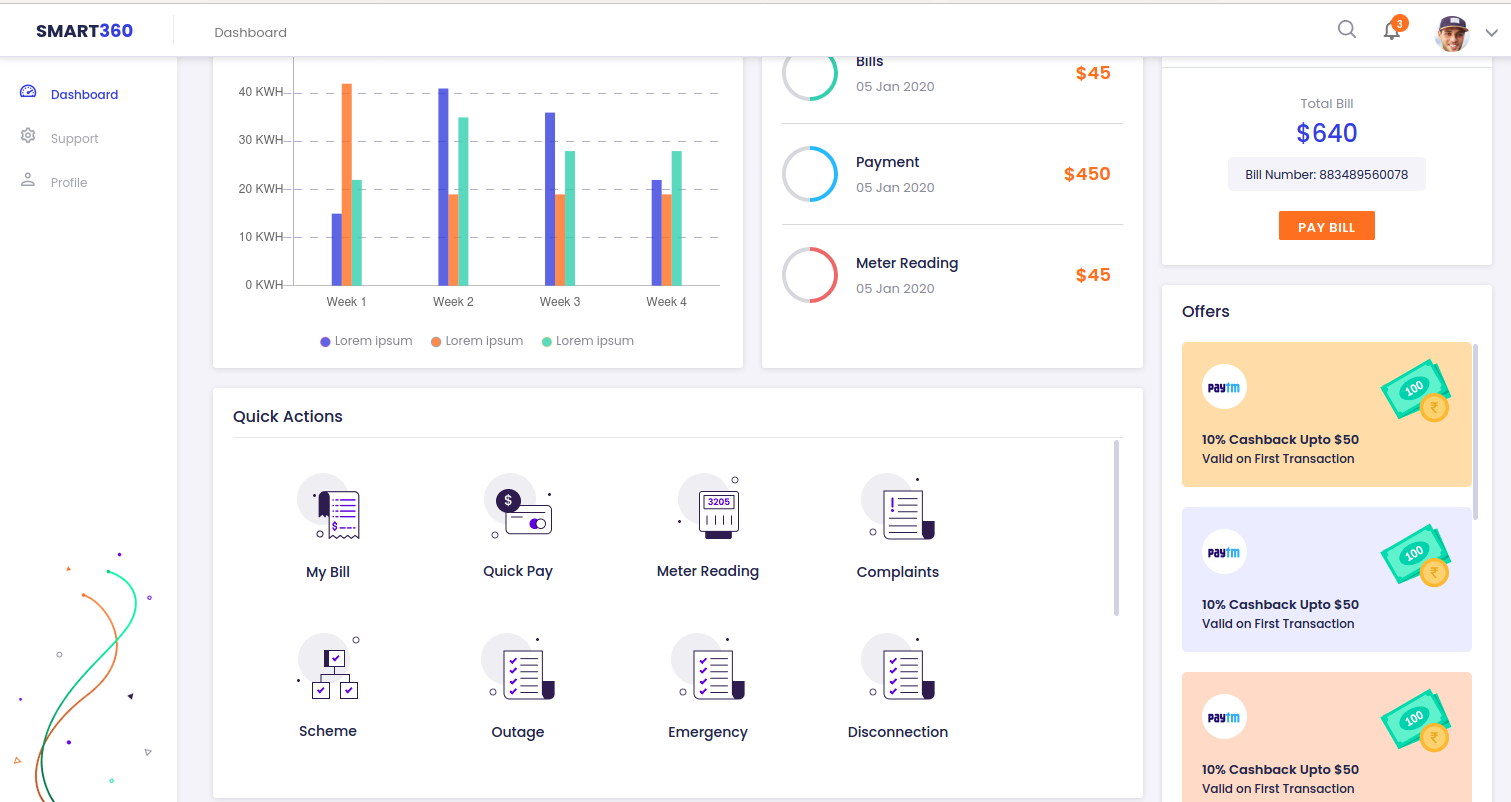Click the Complaints label
The image size is (1511, 802).
898,572
